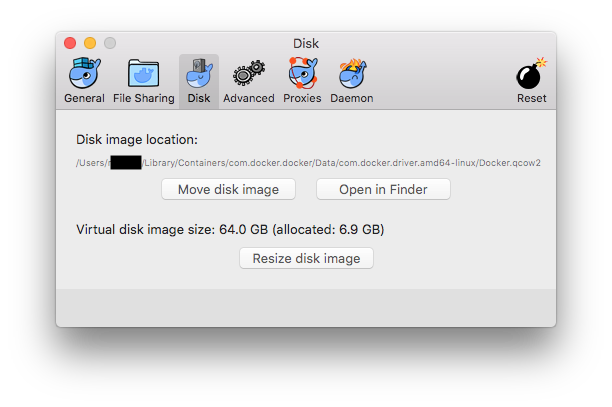Screen dimensions: 612x407
Task: Click the File Sharing tab label
Action: tap(143, 98)
